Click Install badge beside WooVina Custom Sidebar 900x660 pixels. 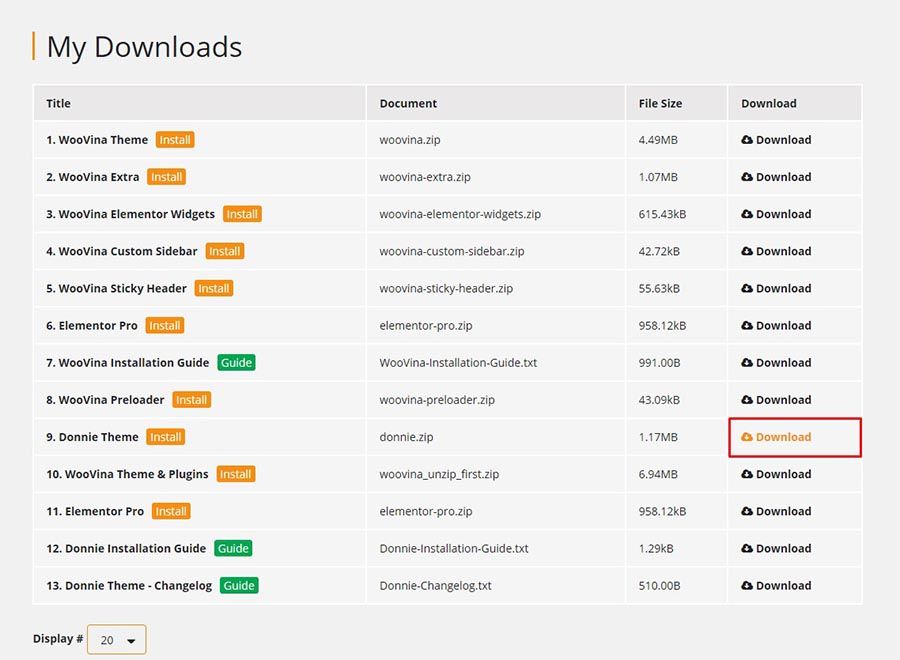pos(225,251)
